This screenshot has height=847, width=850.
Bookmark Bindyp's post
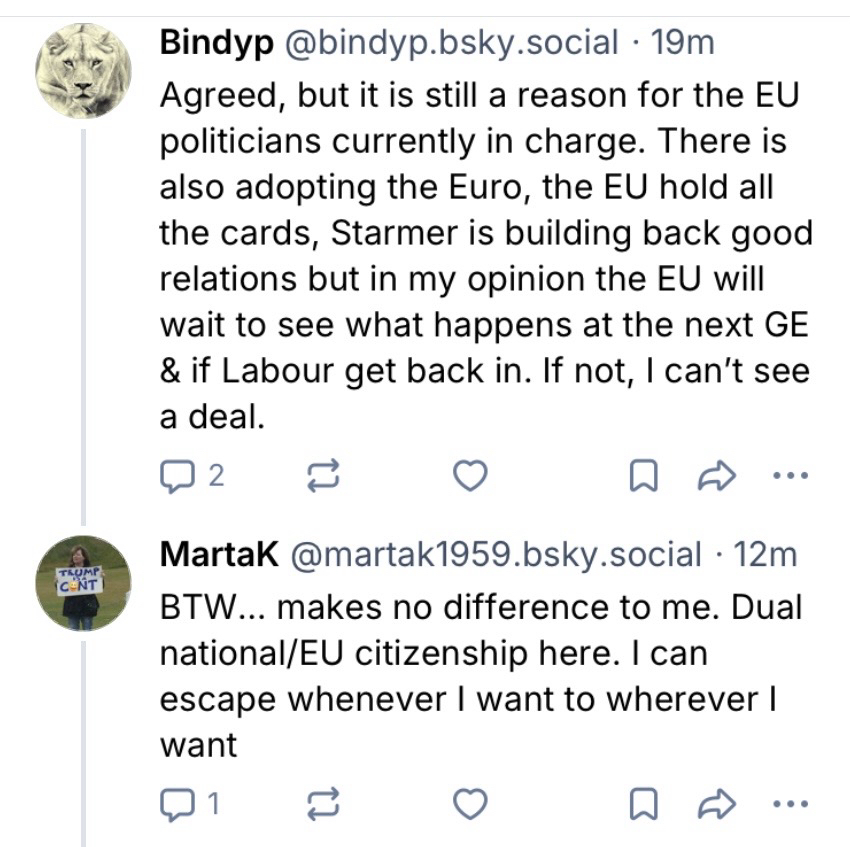[643, 478]
